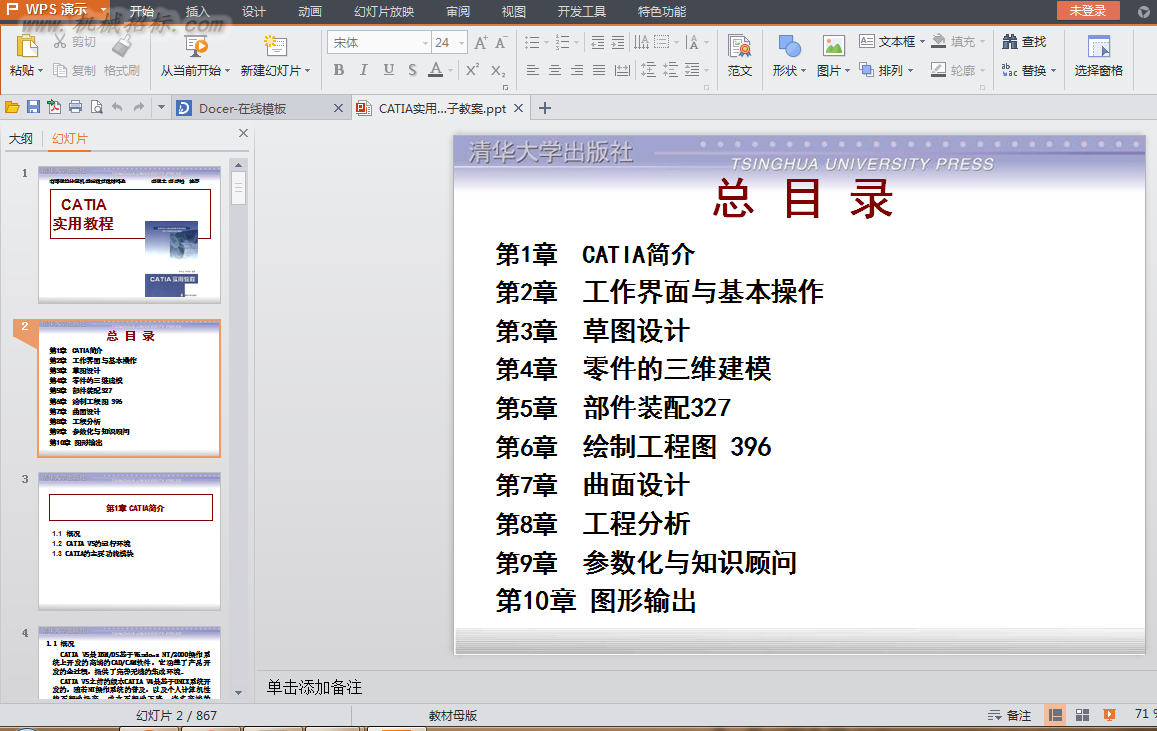1157x731 pixels.
Task: Apply subscript X₂ formatting
Action: pyautogui.click(x=498, y=70)
